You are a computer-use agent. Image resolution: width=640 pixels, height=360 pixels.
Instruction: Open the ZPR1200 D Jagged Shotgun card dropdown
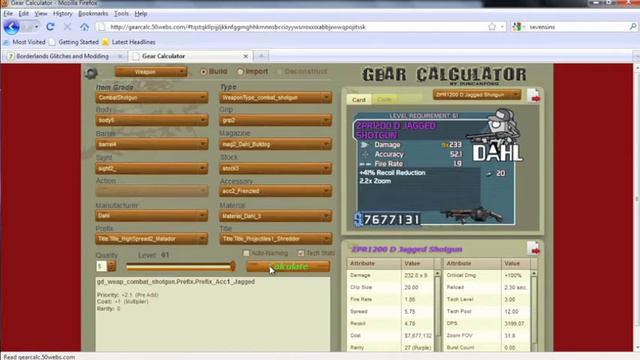(x=477, y=95)
